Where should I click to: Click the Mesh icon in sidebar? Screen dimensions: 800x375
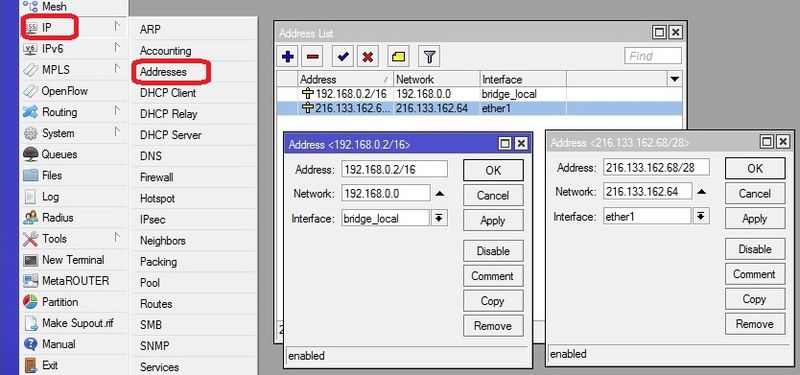31,7
